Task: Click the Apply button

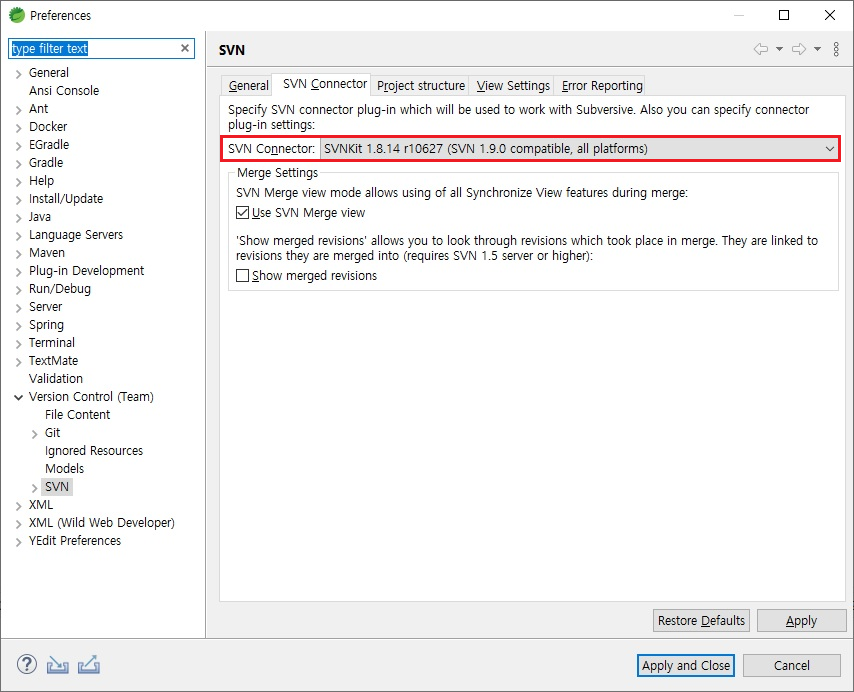Action: pyautogui.click(x=801, y=621)
